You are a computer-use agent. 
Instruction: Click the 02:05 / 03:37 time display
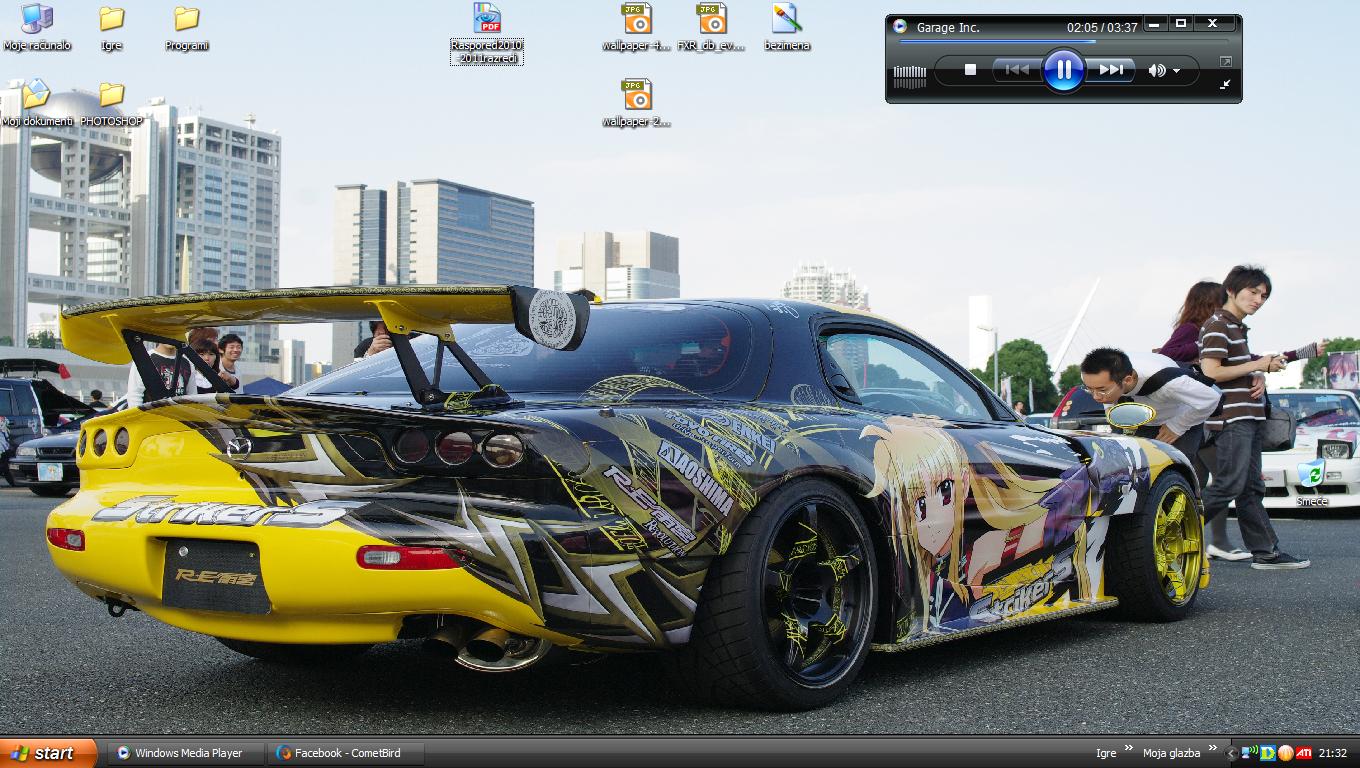[1102, 28]
